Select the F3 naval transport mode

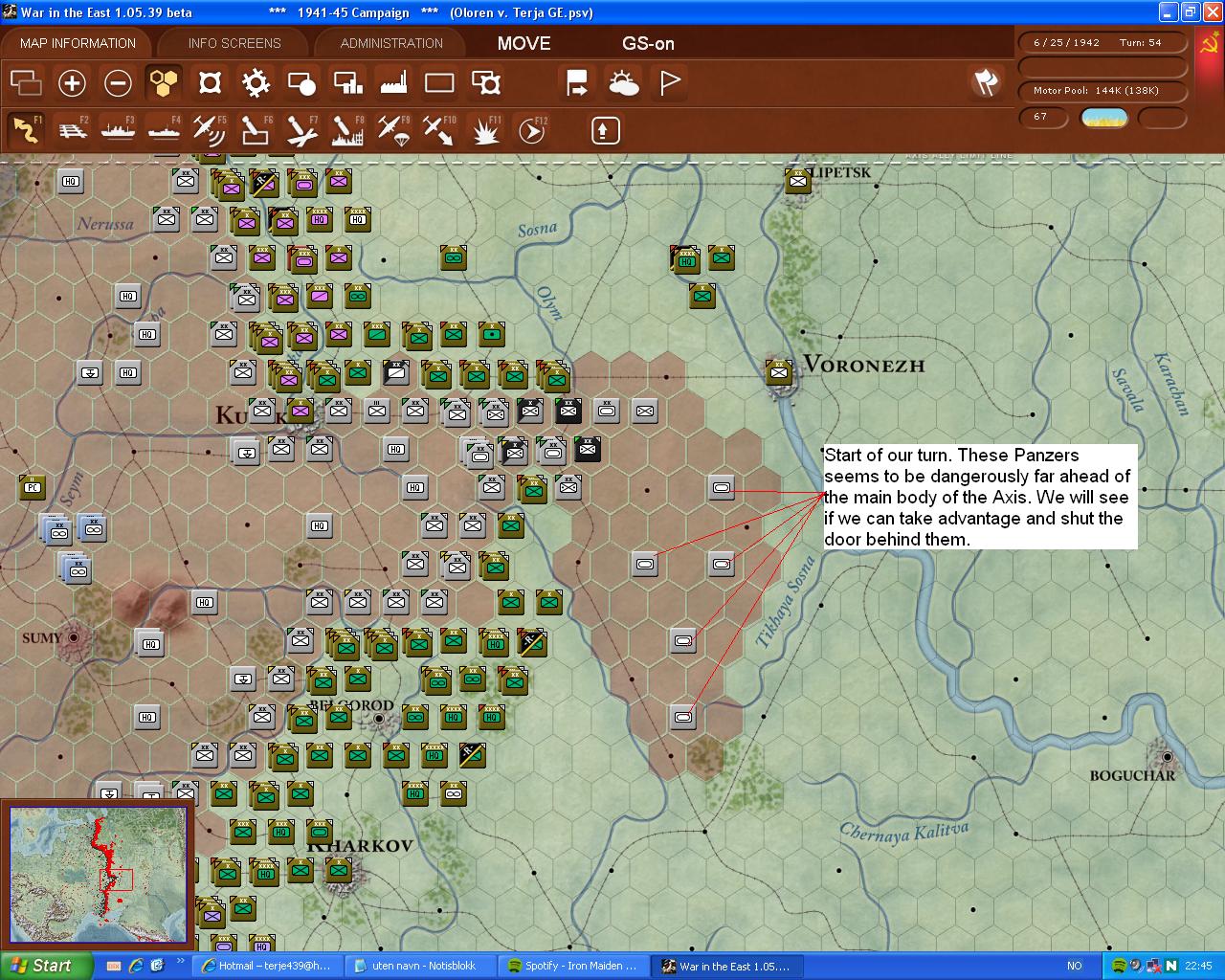tap(118, 130)
